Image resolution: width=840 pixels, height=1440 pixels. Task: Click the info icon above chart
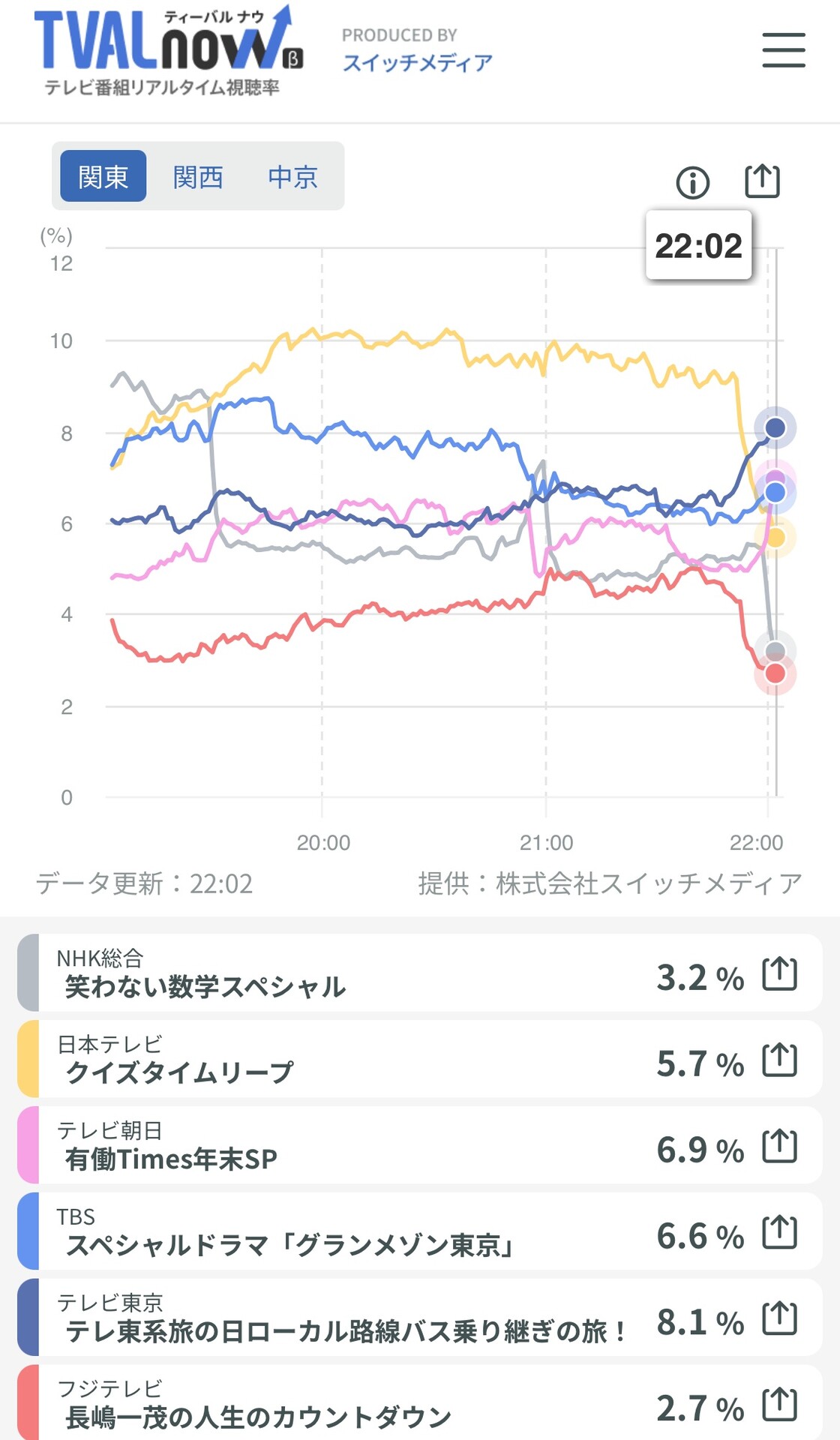coord(692,182)
